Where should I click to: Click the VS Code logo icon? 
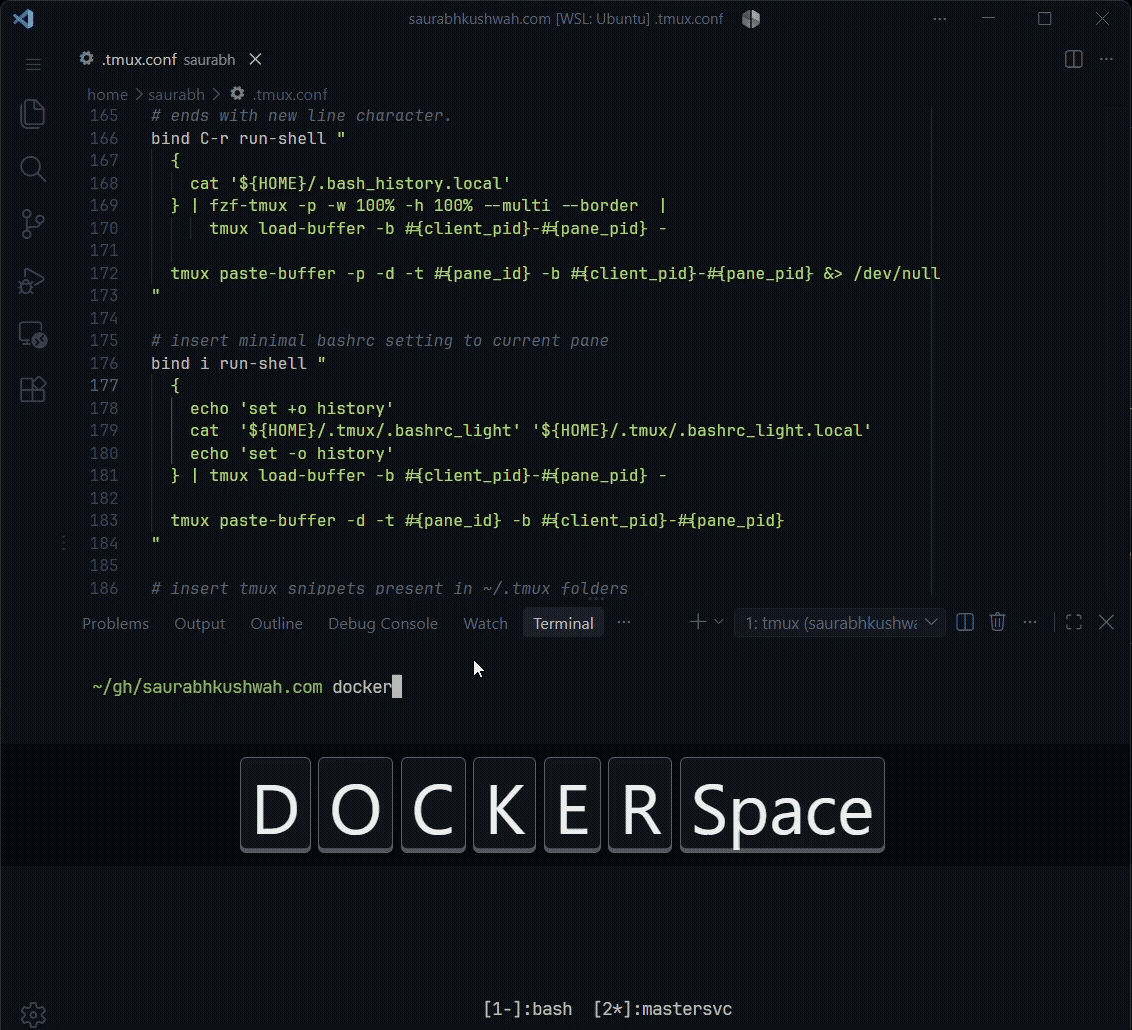pyautogui.click(x=23, y=19)
